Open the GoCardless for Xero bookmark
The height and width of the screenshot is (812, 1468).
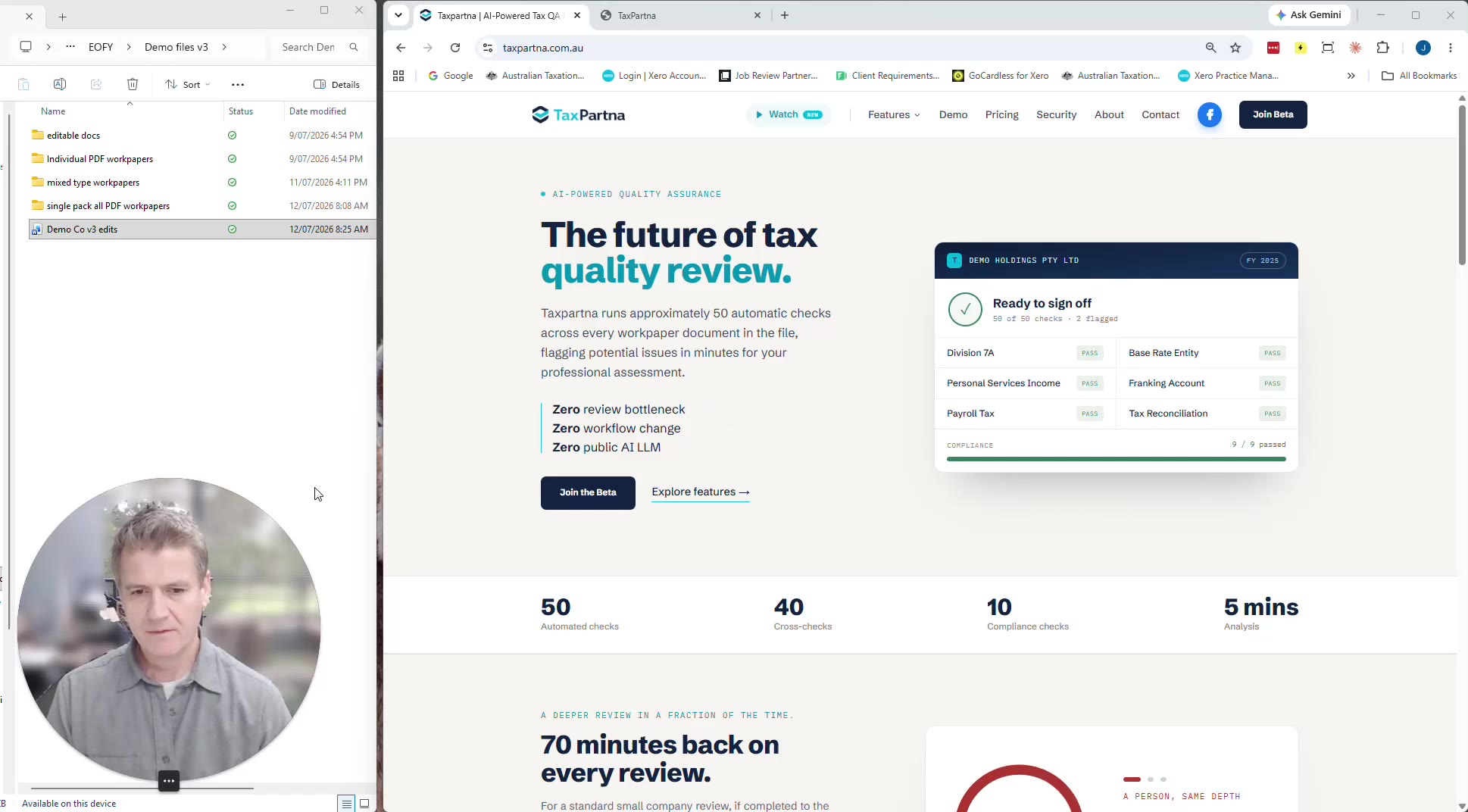coord(1001,76)
